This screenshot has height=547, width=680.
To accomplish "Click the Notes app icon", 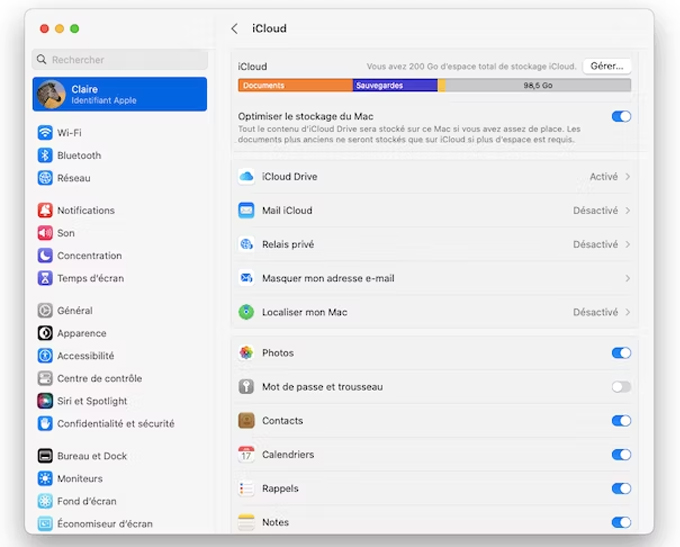I will click(246, 522).
